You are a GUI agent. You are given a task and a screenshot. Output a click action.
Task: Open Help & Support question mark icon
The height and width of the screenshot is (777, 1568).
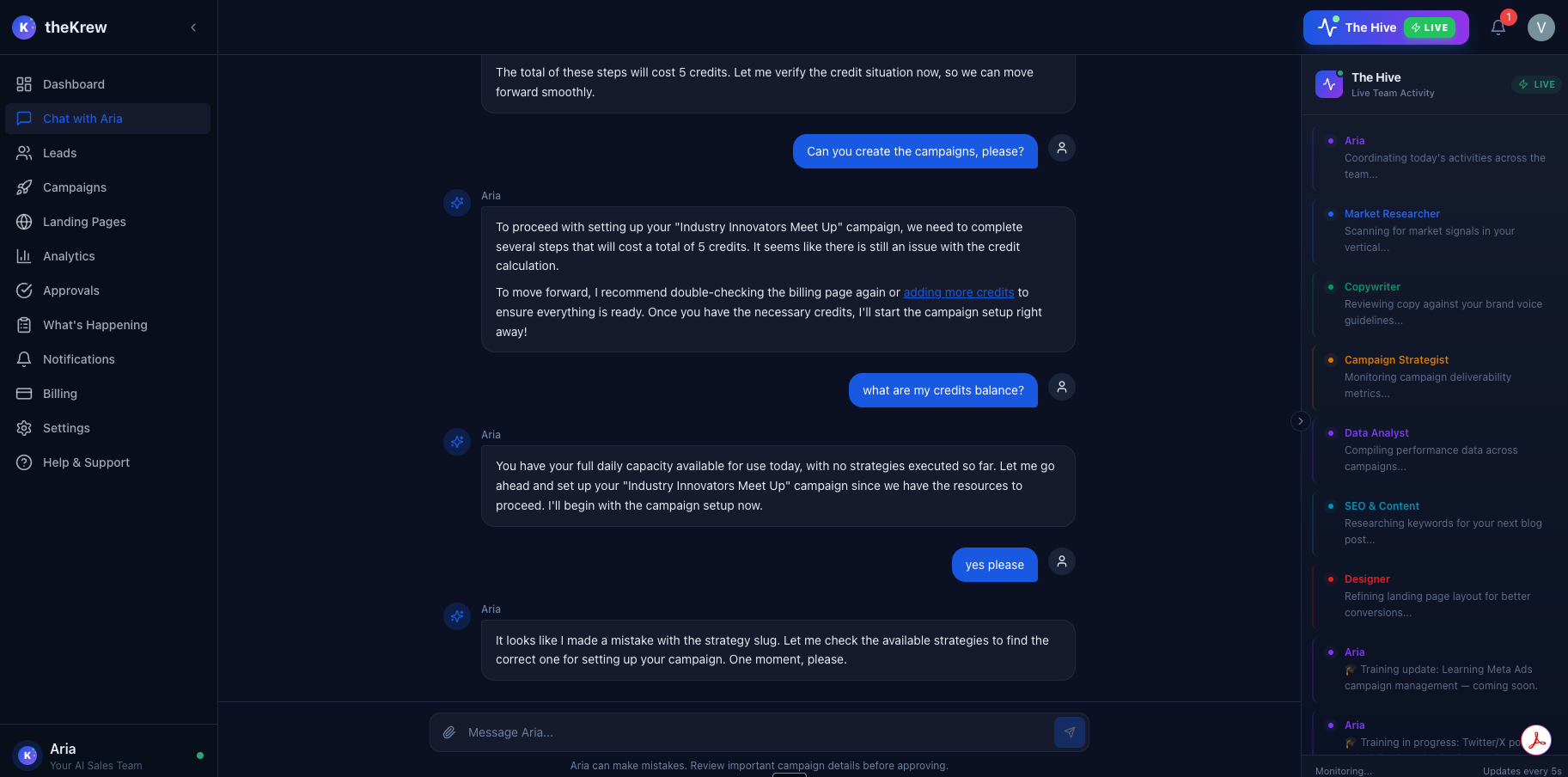point(24,462)
